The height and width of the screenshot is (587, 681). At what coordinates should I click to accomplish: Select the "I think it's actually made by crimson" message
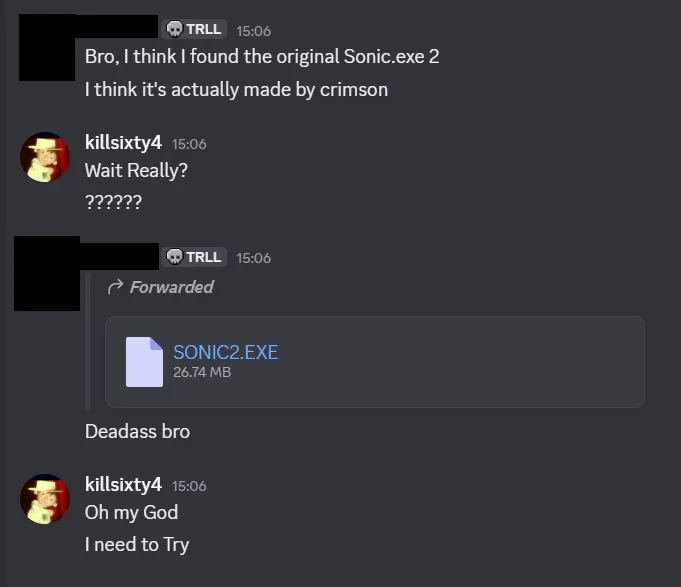(236, 89)
